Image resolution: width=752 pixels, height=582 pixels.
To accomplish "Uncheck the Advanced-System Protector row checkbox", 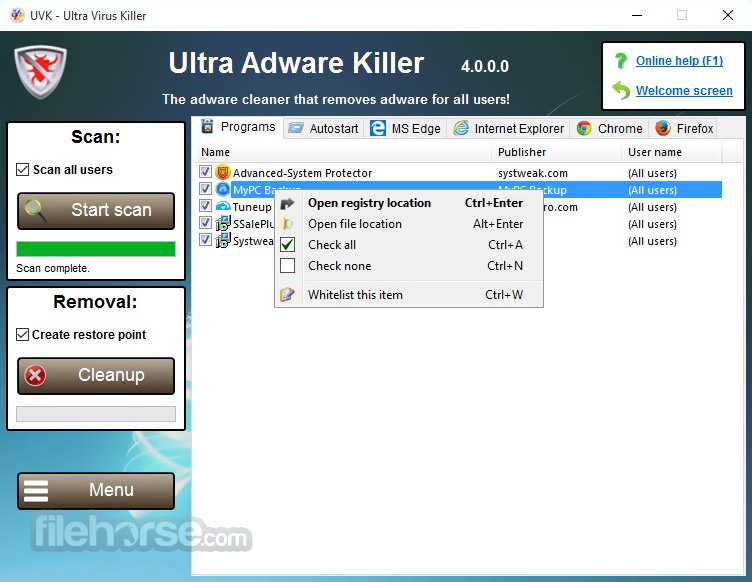I will (x=205, y=172).
